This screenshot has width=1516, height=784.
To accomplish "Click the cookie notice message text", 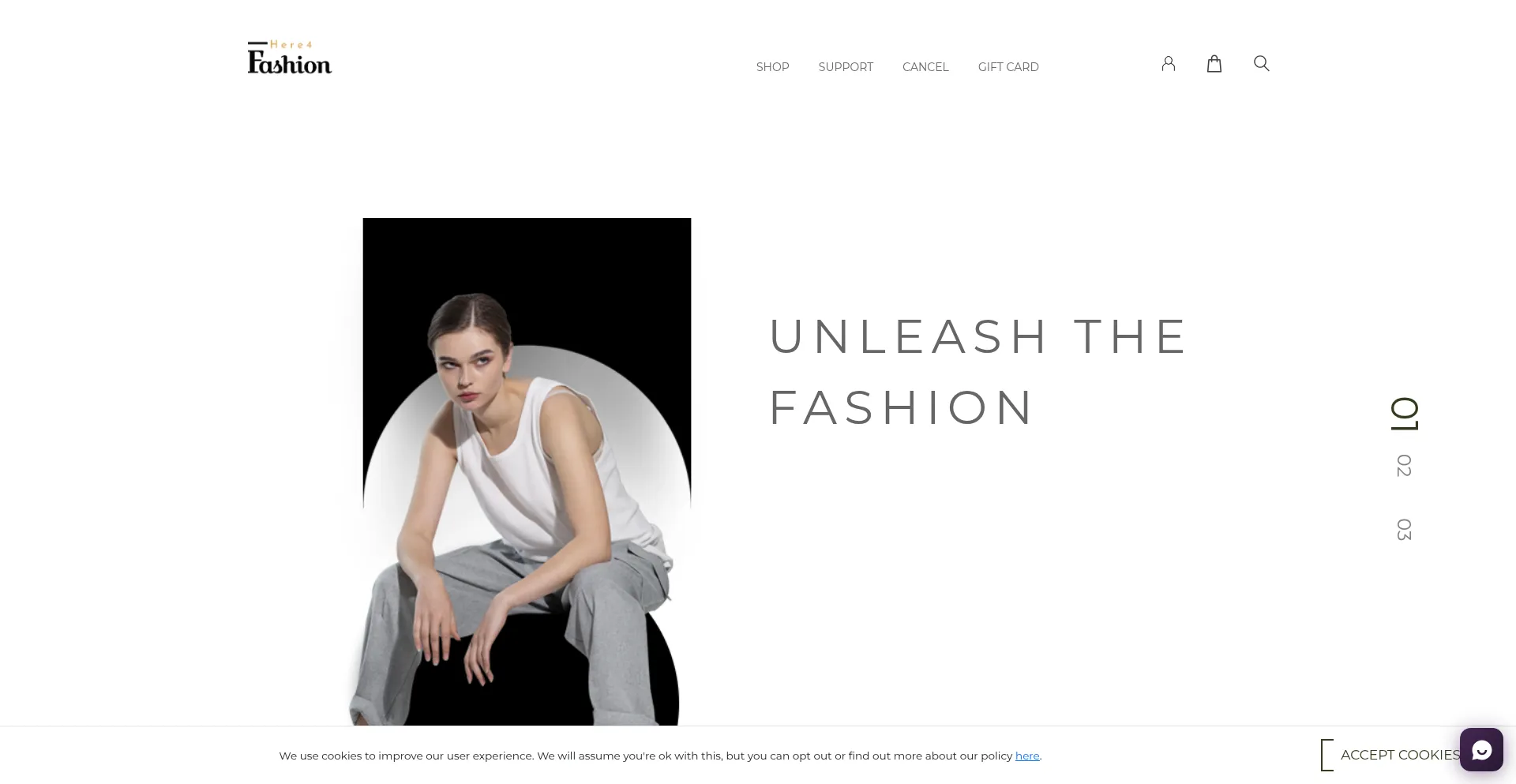I will click(660, 756).
